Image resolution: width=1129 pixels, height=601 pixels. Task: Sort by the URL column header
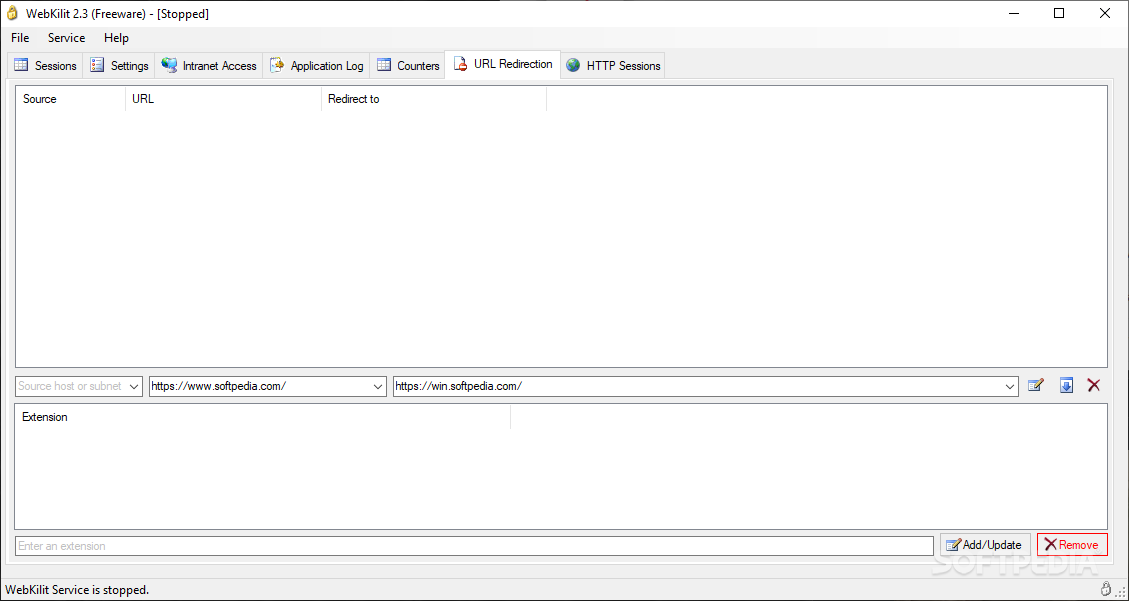(x=223, y=99)
